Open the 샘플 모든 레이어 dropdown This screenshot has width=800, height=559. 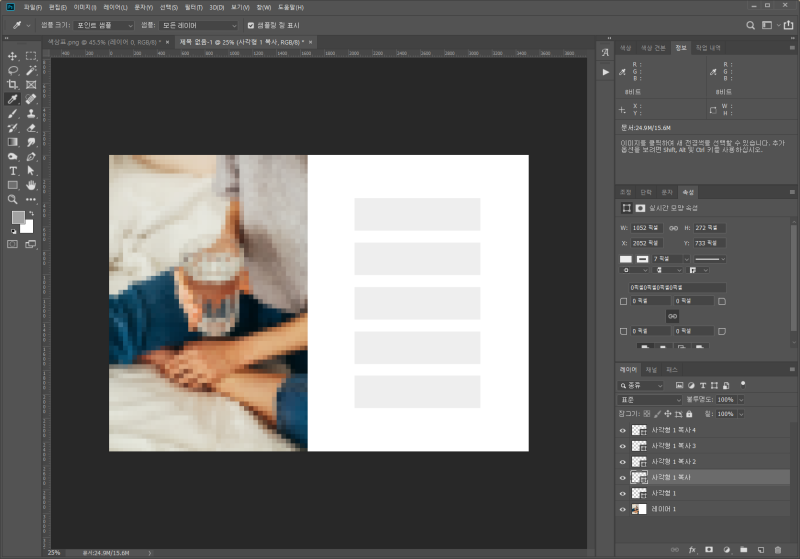point(199,25)
